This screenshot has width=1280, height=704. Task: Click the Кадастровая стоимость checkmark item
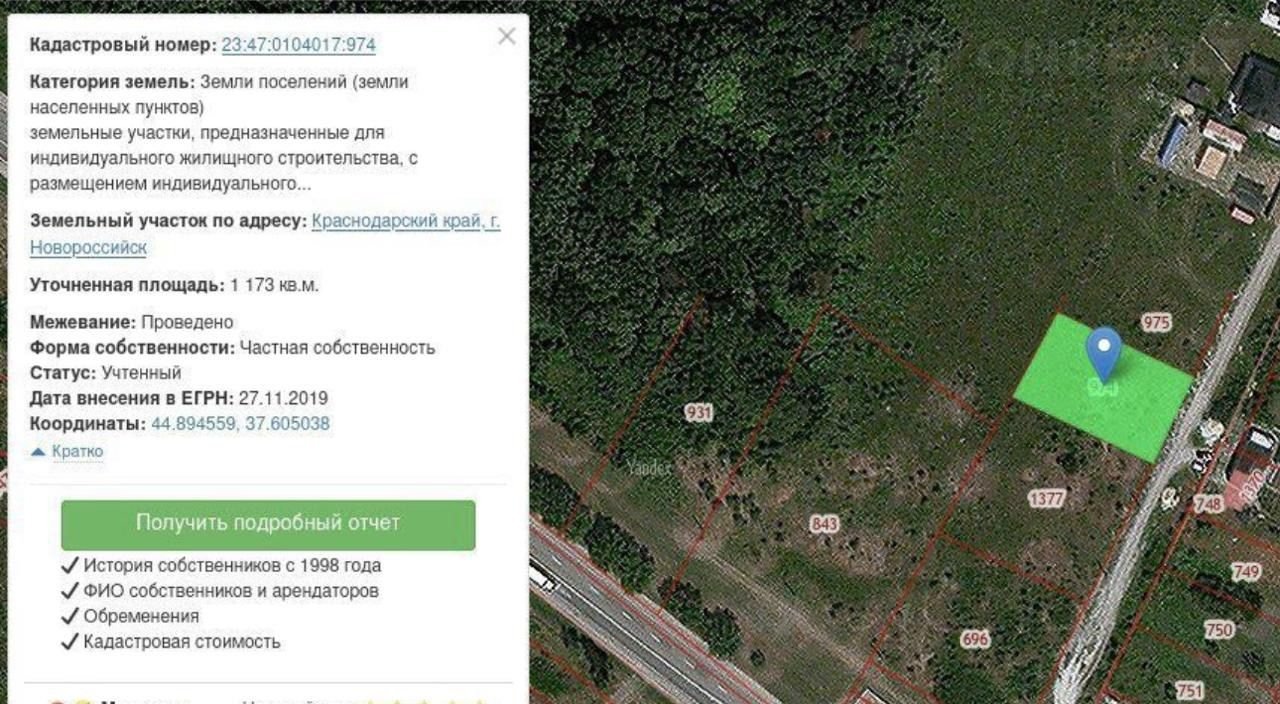tap(171, 642)
